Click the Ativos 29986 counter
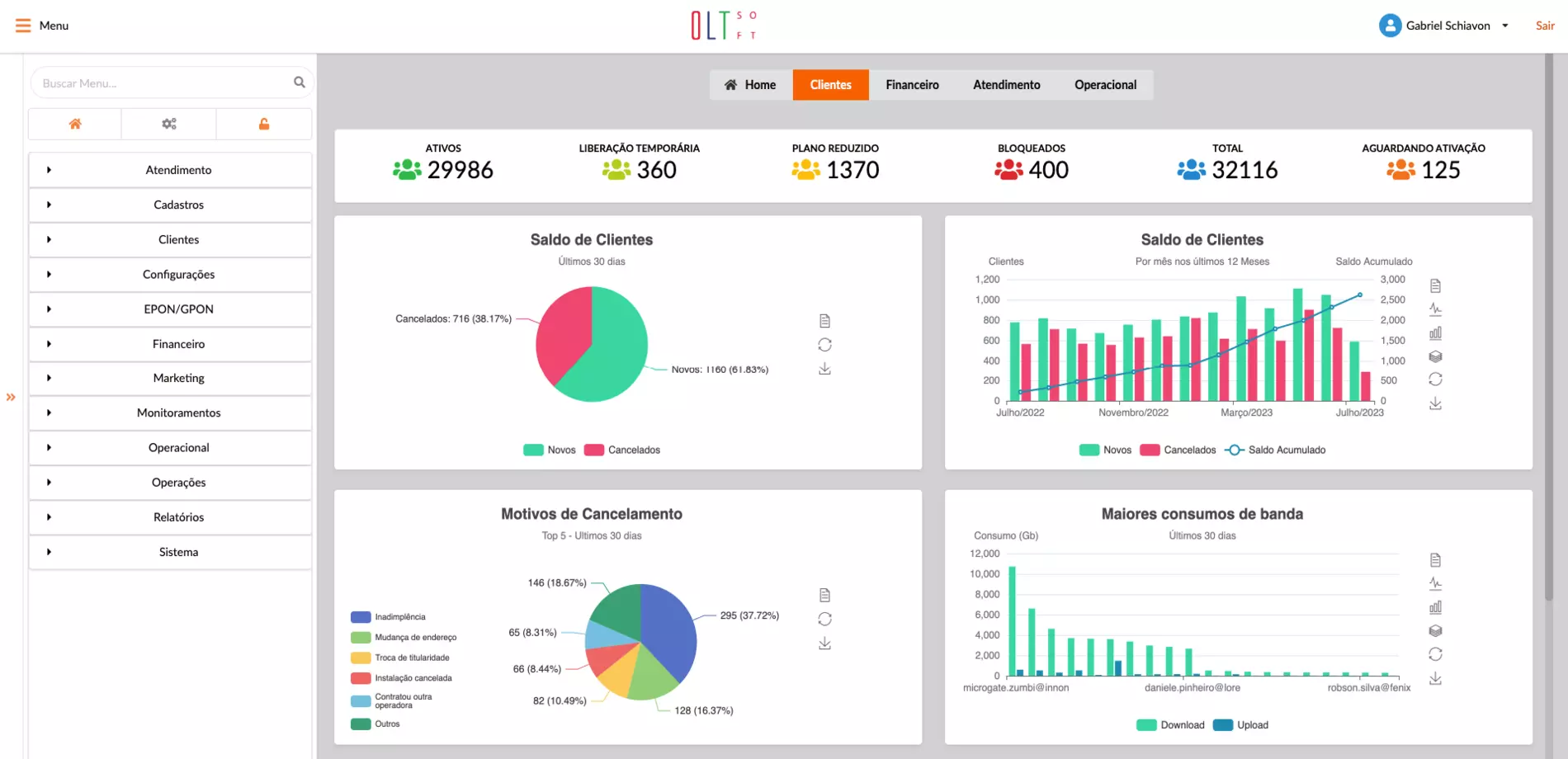Image resolution: width=1568 pixels, height=759 pixels. (x=443, y=163)
